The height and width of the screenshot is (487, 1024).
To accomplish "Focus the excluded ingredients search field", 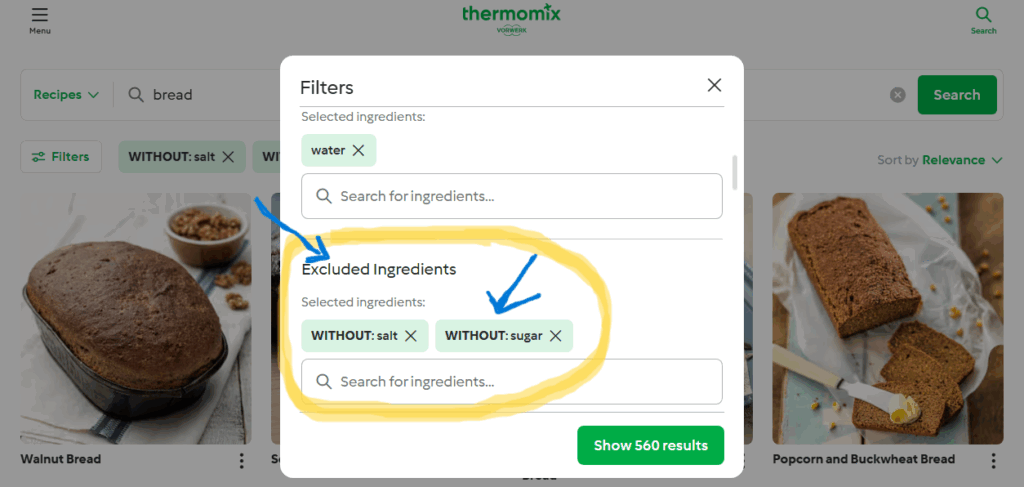I will [x=511, y=381].
